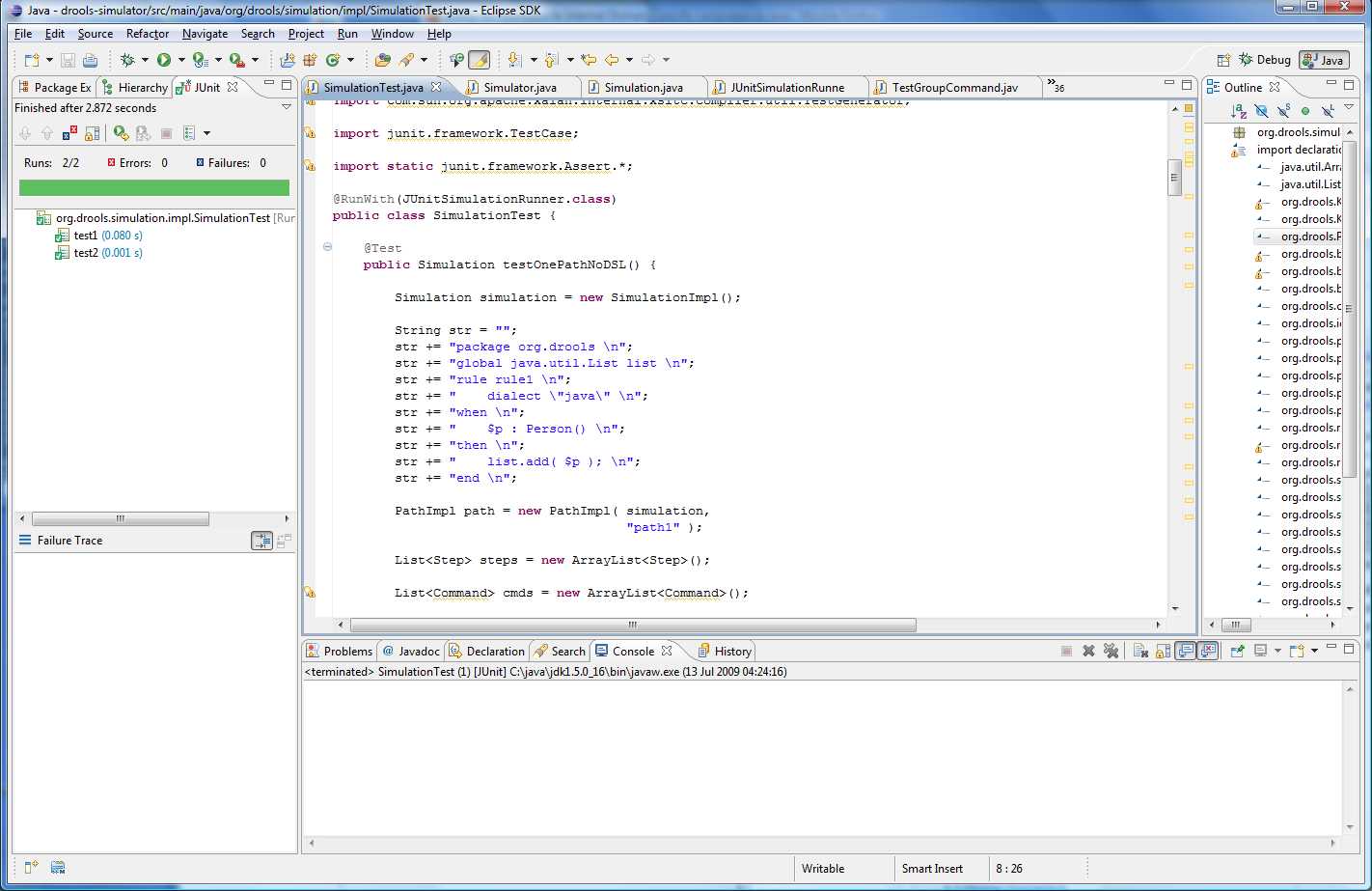Switch to the Debug perspective

[1264, 60]
